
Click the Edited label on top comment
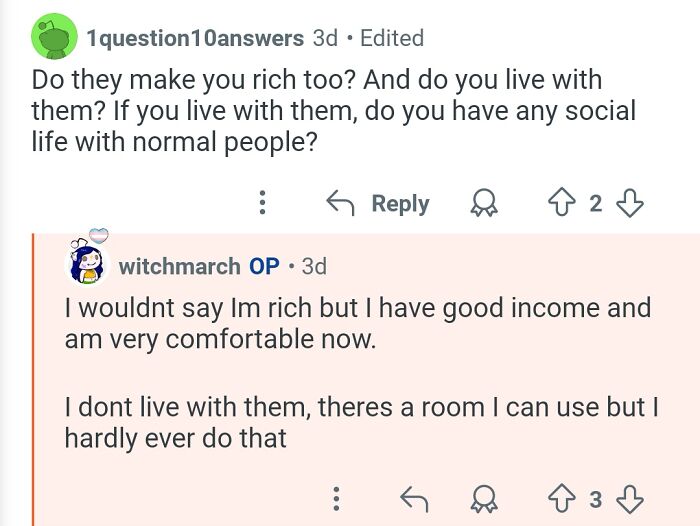click(392, 38)
